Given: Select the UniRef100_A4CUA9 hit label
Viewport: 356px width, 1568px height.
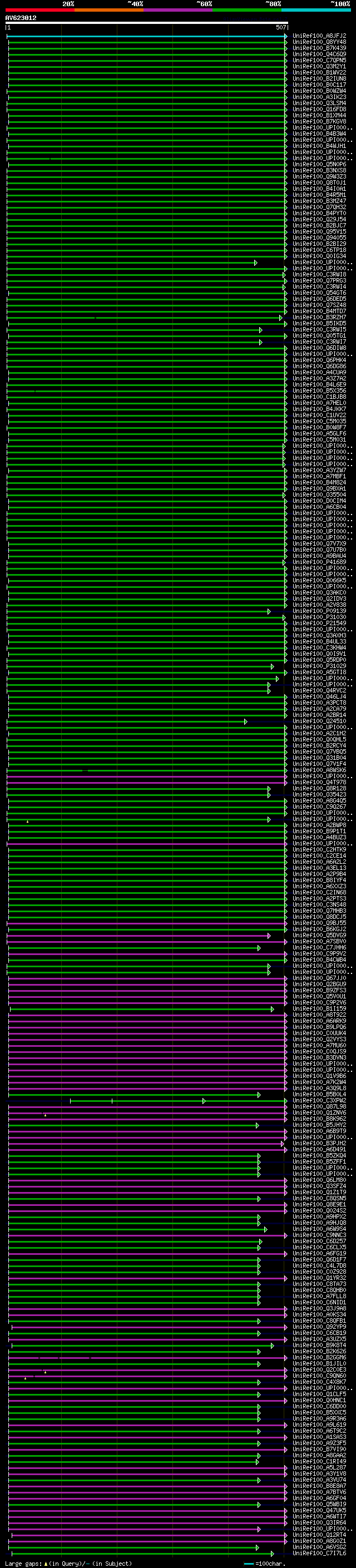Looking at the screenshot, I should click(x=319, y=372).
